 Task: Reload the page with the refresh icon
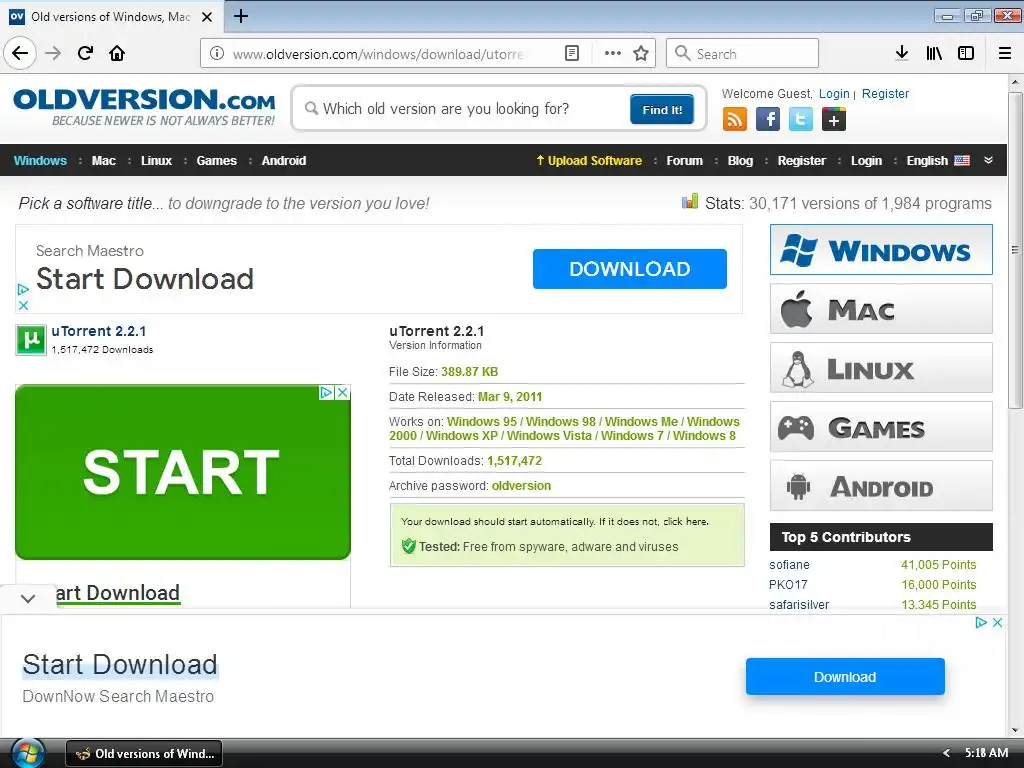click(x=85, y=53)
